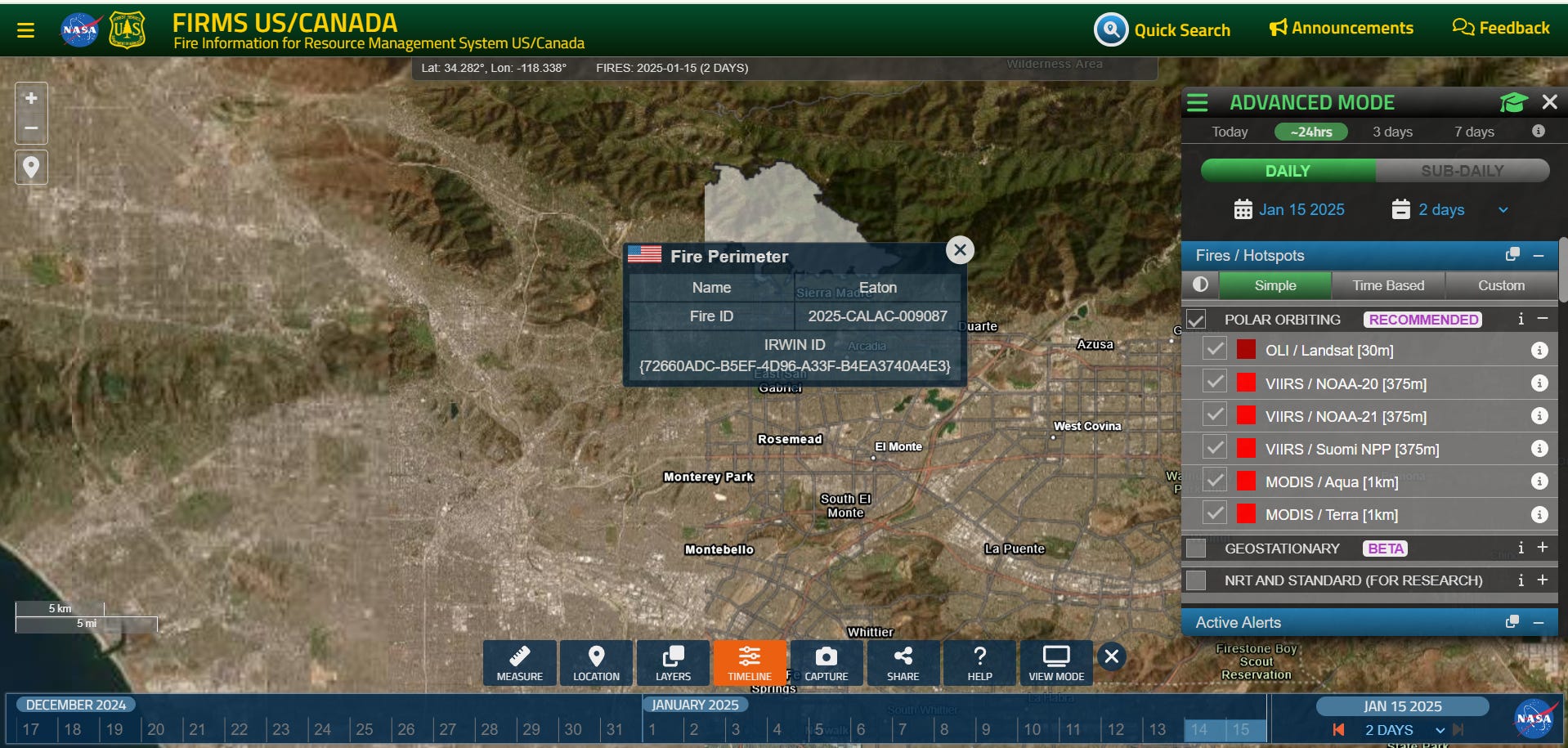Step timeline back with red arrow
1568x748 pixels.
[1338, 729]
